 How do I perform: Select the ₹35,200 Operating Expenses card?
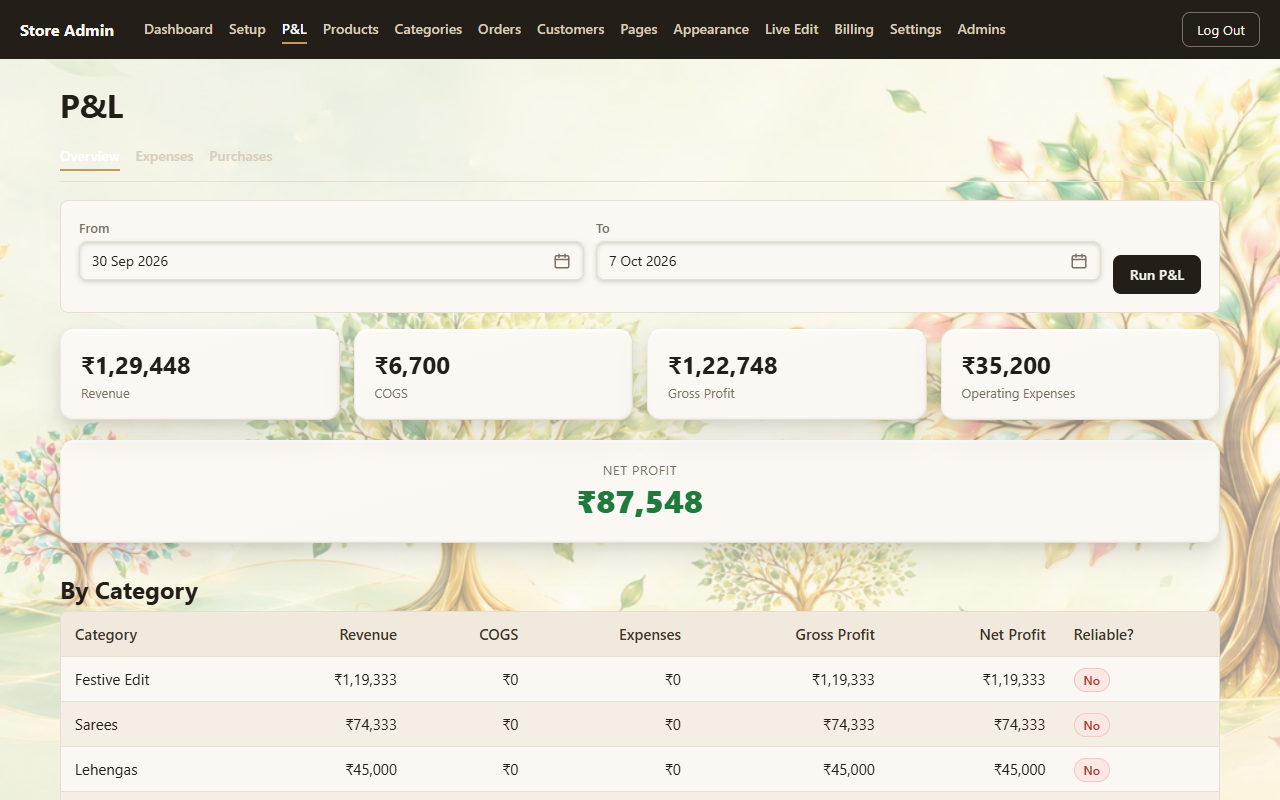click(1080, 375)
